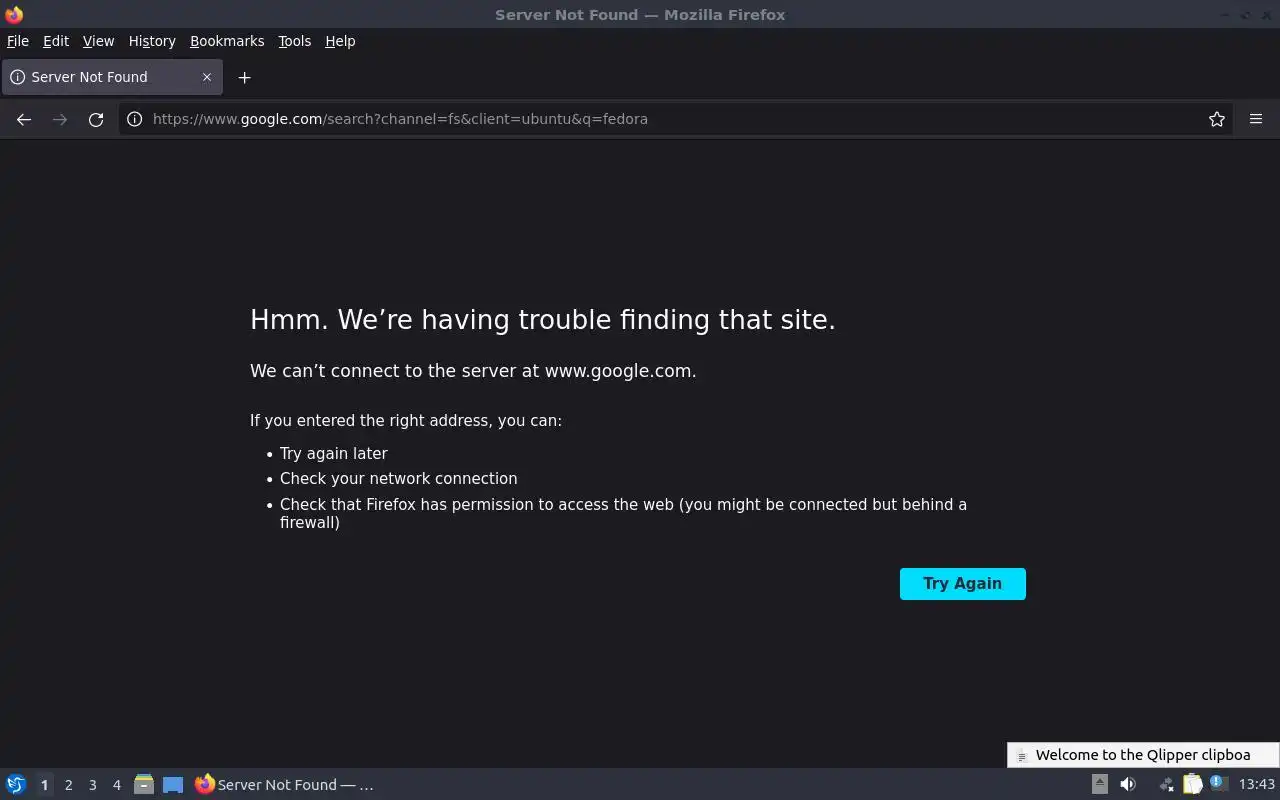Open the Firefox hamburger application menu
The width and height of the screenshot is (1280, 800).
click(x=1256, y=119)
